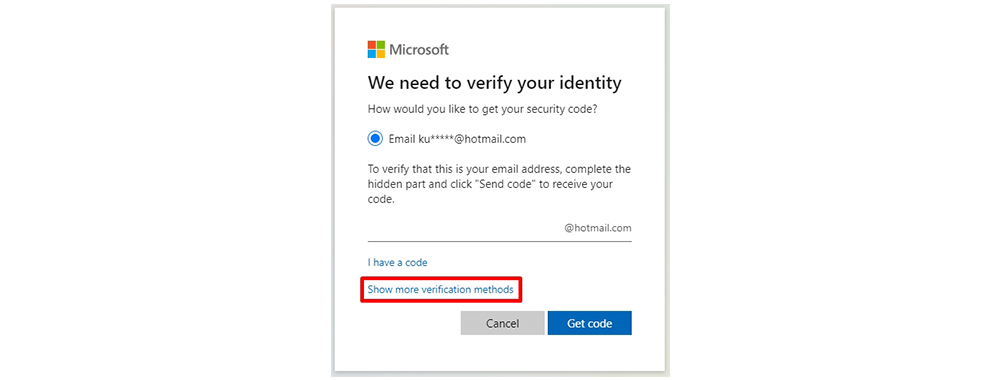This screenshot has width=1000, height=380.
Task: Click the 'How would you like' question text
Action: 483,109
